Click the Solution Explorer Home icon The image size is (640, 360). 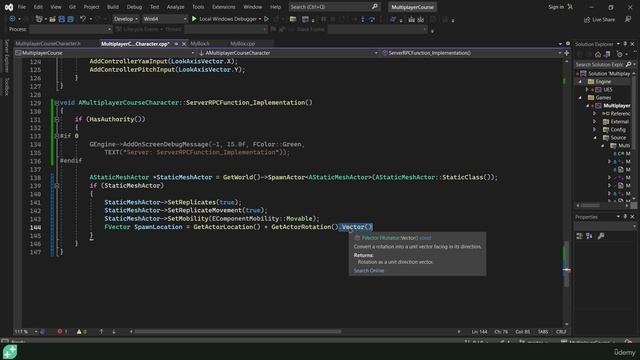pos(598,54)
